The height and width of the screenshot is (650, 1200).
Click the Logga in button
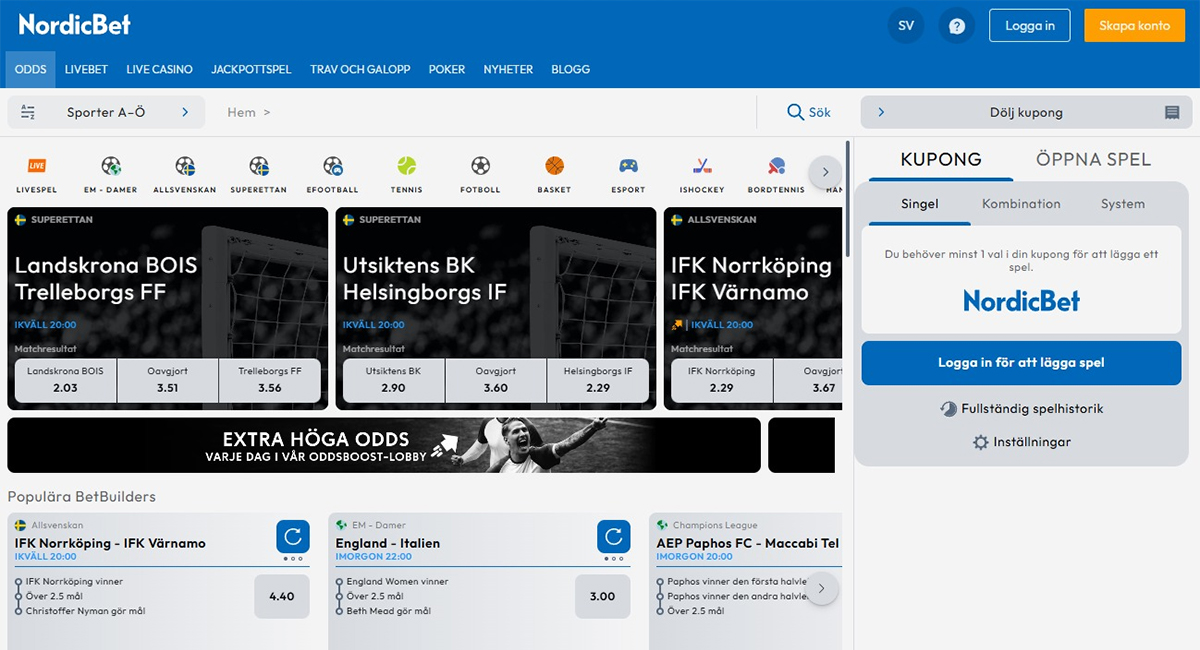pyautogui.click(x=1030, y=26)
